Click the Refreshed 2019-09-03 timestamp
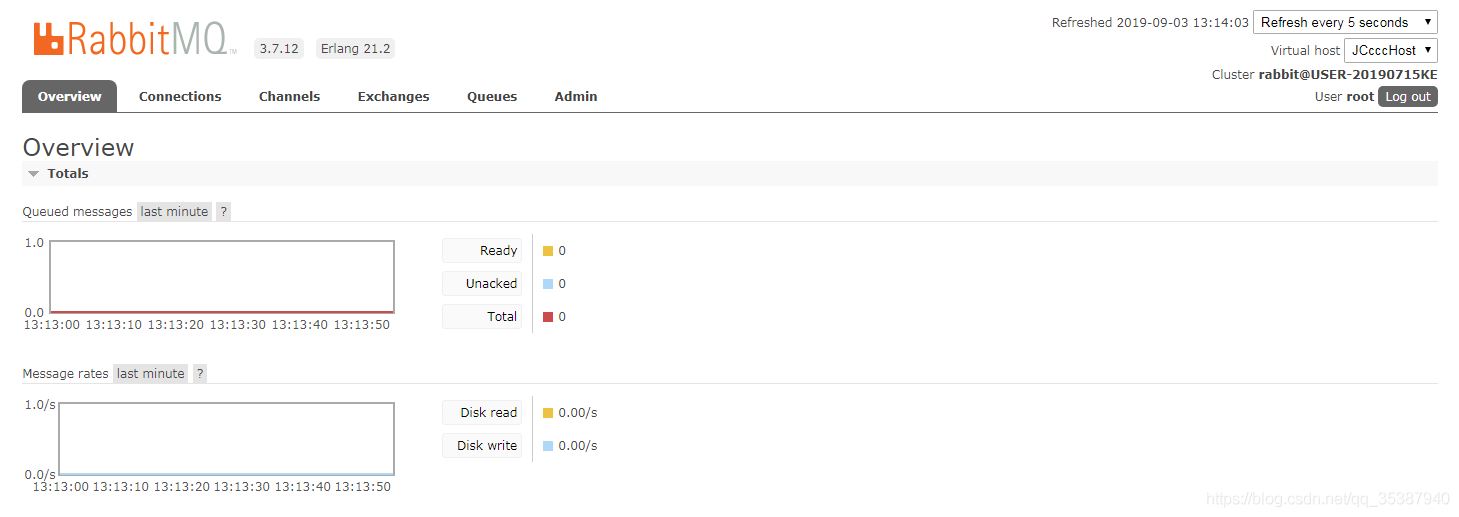The height and width of the screenshot is (517, 1459). 1150,22
